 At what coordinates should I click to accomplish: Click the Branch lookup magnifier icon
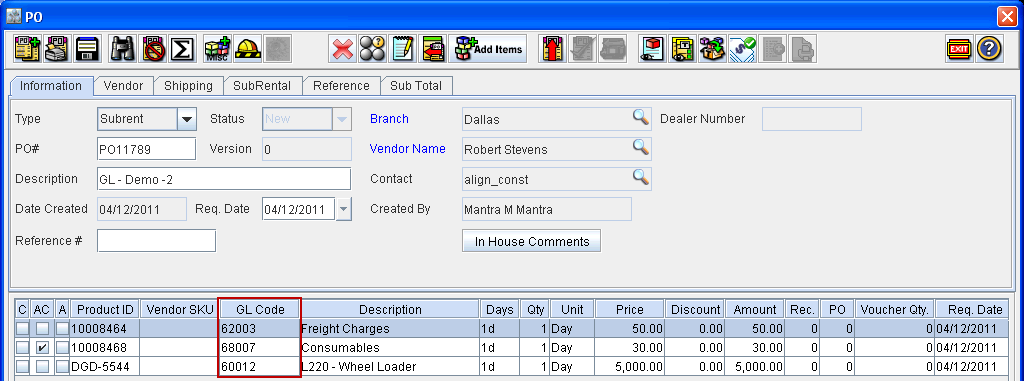point(641,118)
